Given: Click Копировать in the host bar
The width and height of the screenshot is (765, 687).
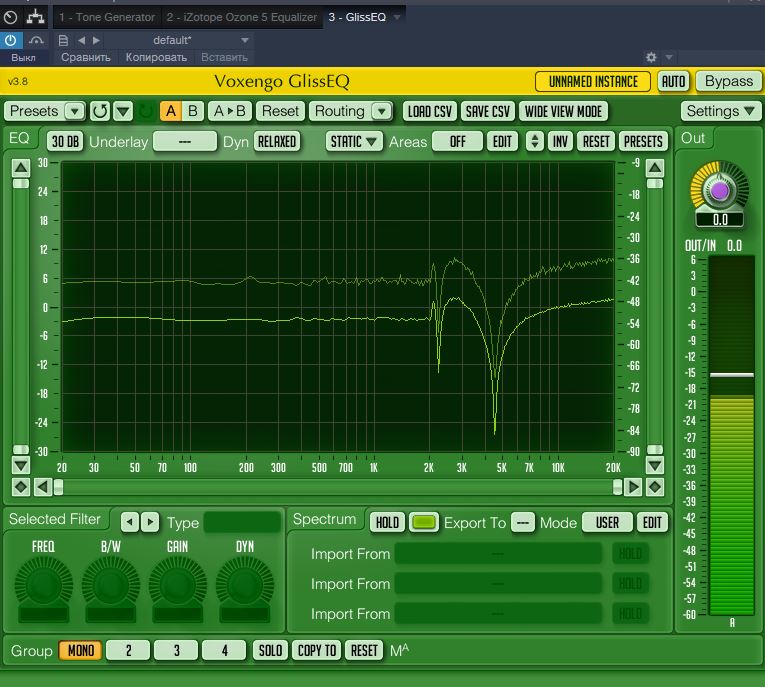Looking at the screenshot, I should point(156,57).
